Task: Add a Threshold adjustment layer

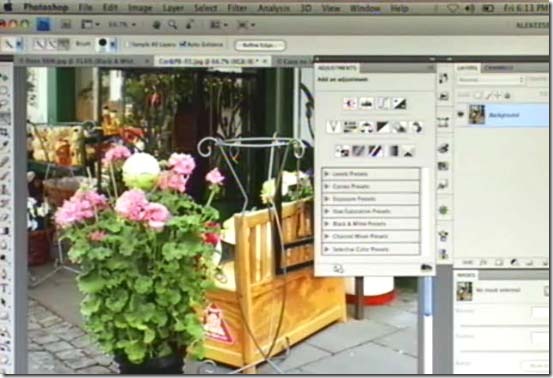Action: tap(375, 151)
